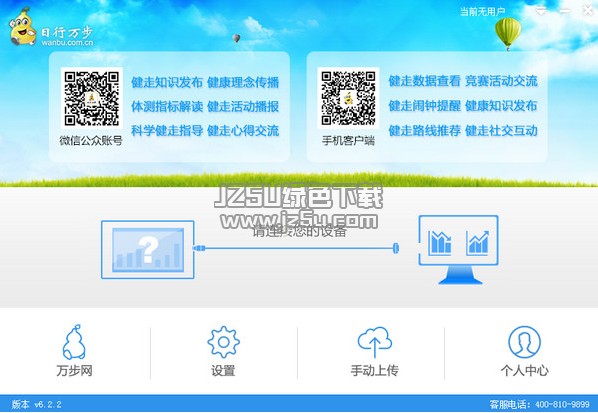Click the 当前无用户 status text
Screen dimensions: 598x413
pos(482,12)
